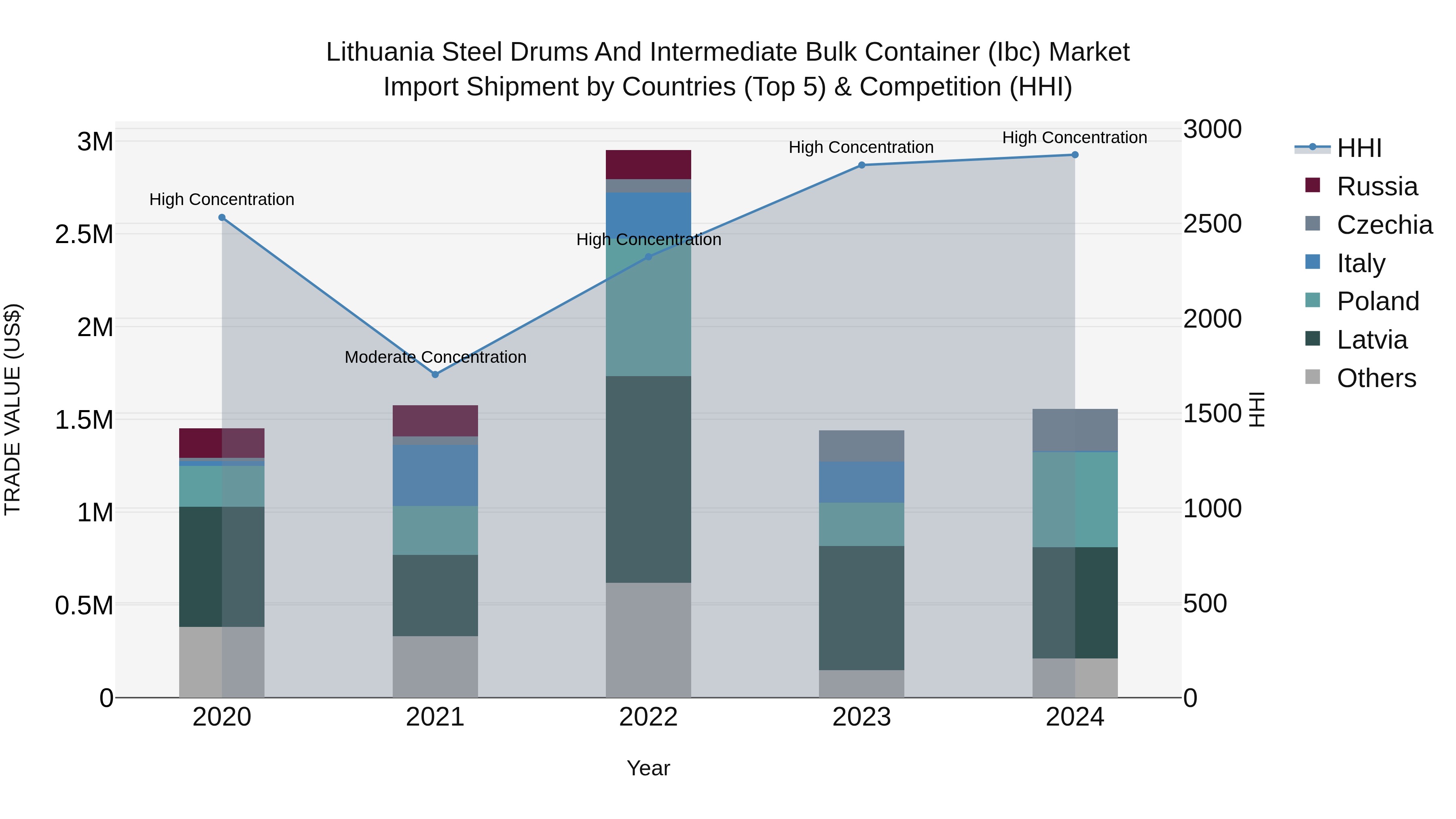This screenshot has width=1456, height=819.
Task: Click the Poland teal legend swatch
Action: tap(1312, 300)
